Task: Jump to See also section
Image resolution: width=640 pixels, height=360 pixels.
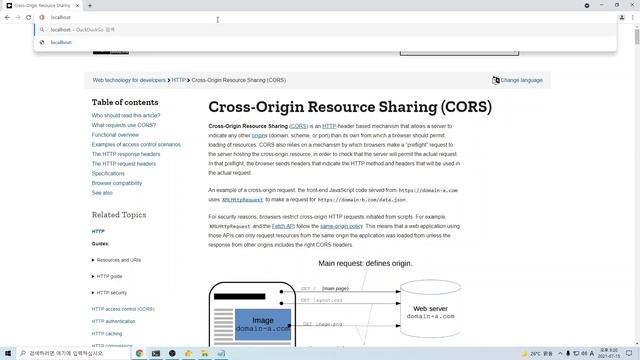Action: (x=102, y=193)
